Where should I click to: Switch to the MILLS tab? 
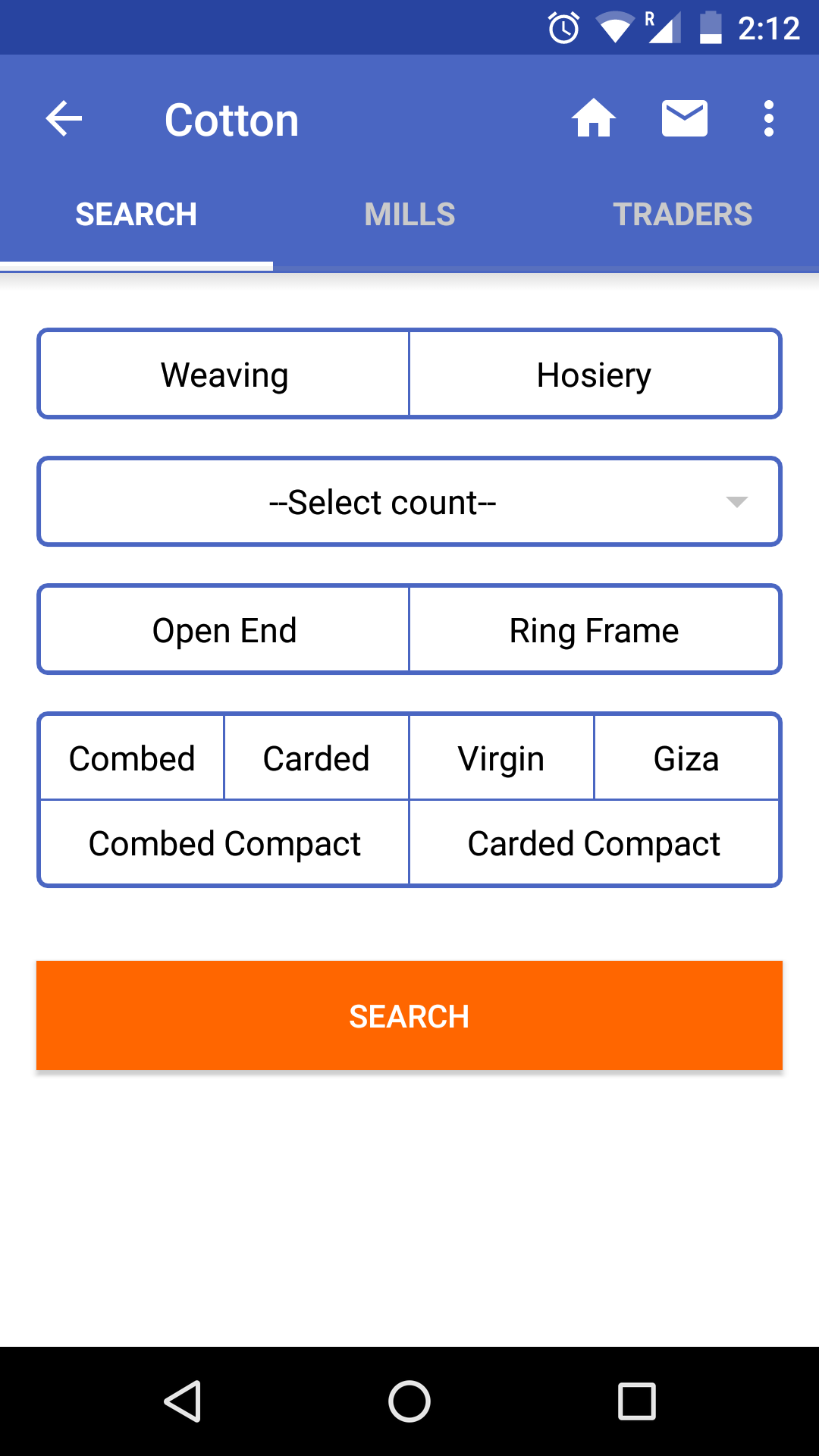(409, 215)
